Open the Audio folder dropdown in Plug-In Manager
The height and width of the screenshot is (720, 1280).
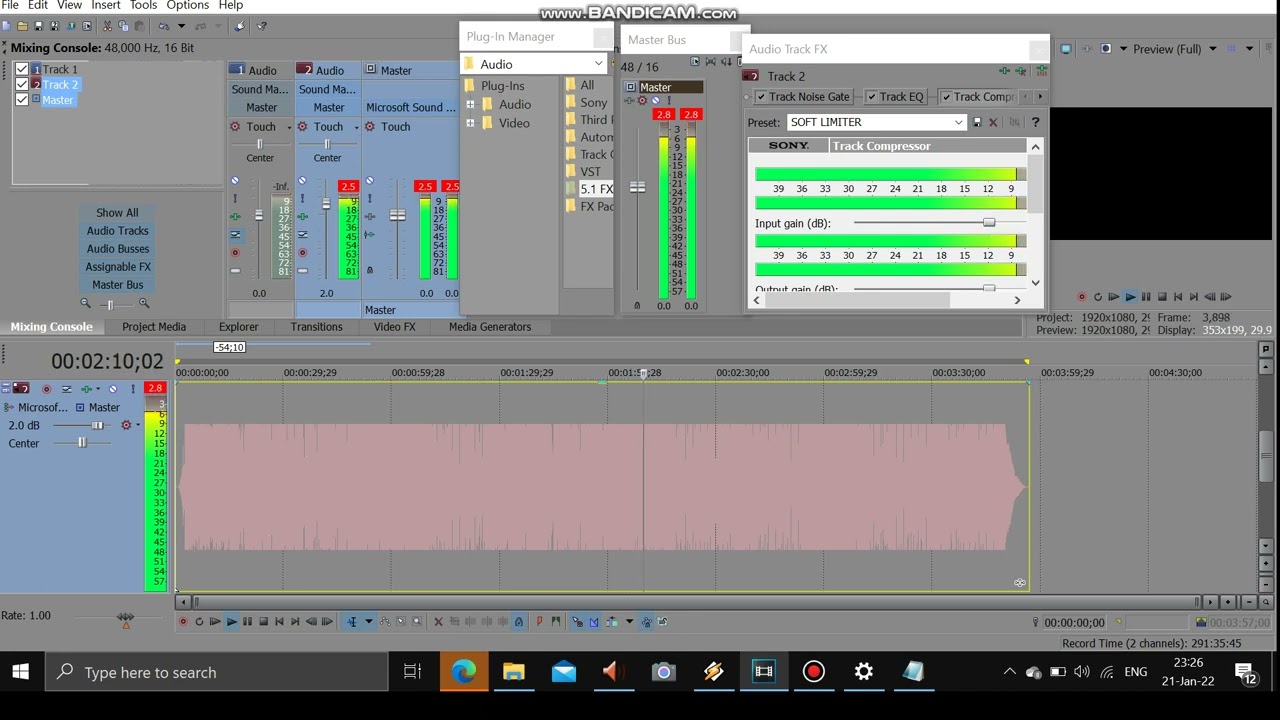[598, 64]
